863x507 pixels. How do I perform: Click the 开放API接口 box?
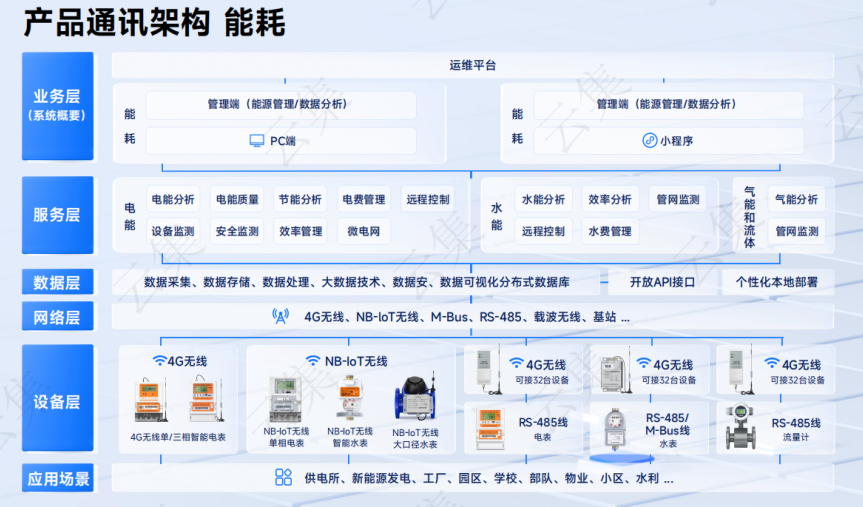(662, 282)
